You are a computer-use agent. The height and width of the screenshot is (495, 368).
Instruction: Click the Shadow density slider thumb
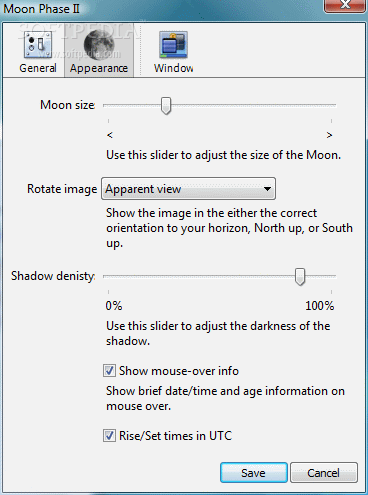[x=300, y=277]
